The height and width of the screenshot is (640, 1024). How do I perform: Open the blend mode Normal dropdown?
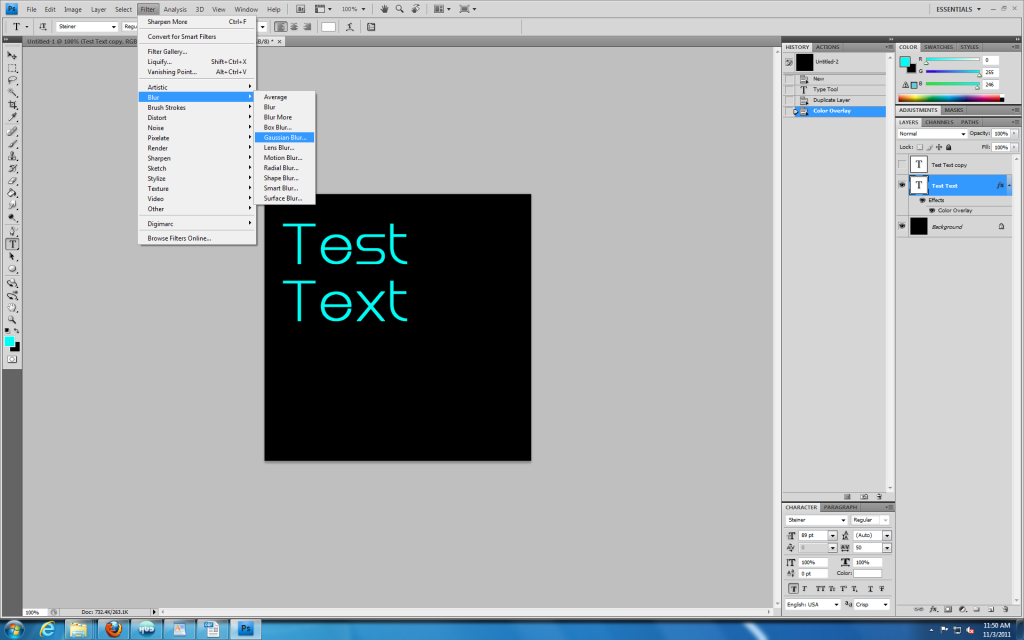pos(932,133)
